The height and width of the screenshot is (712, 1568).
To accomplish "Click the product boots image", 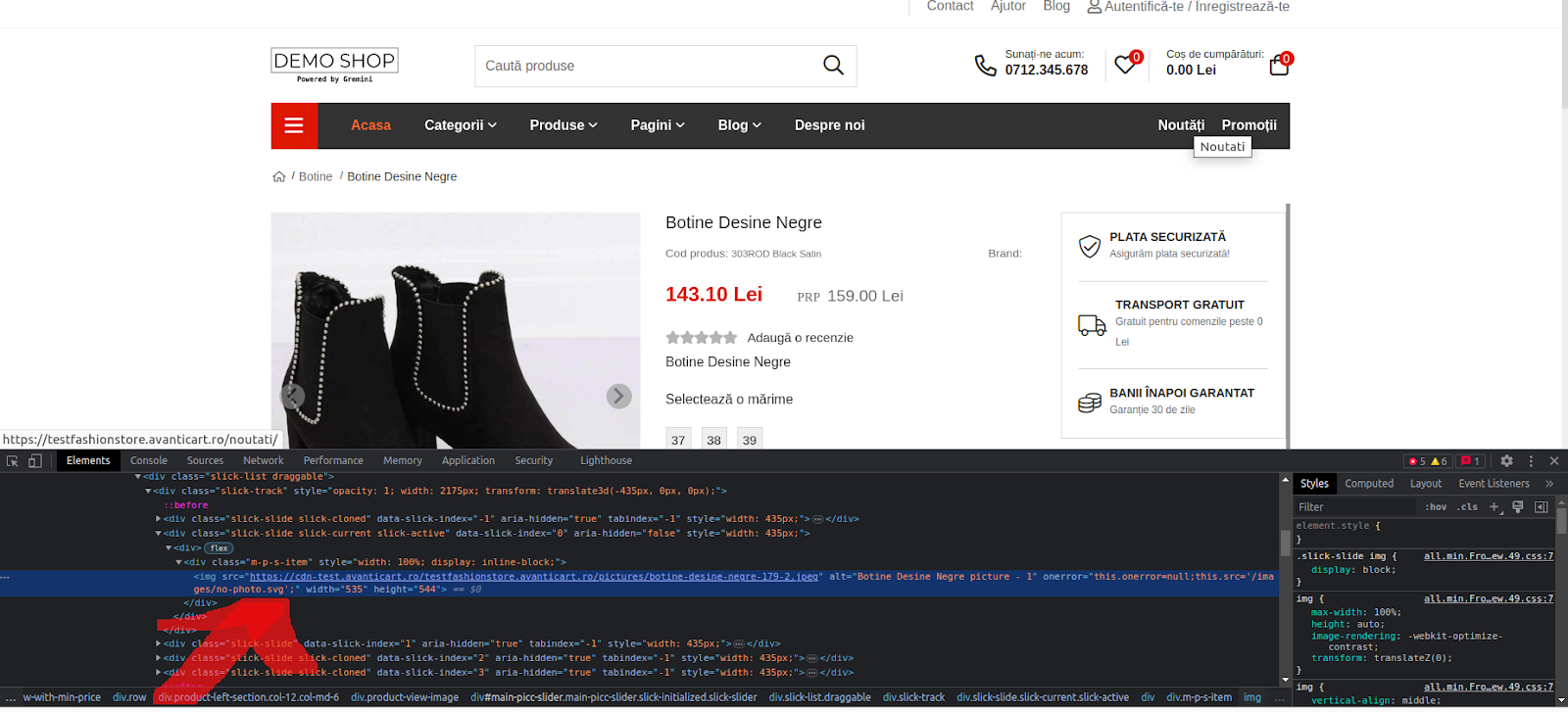I will pyautogui.click(x=455, y=330).
